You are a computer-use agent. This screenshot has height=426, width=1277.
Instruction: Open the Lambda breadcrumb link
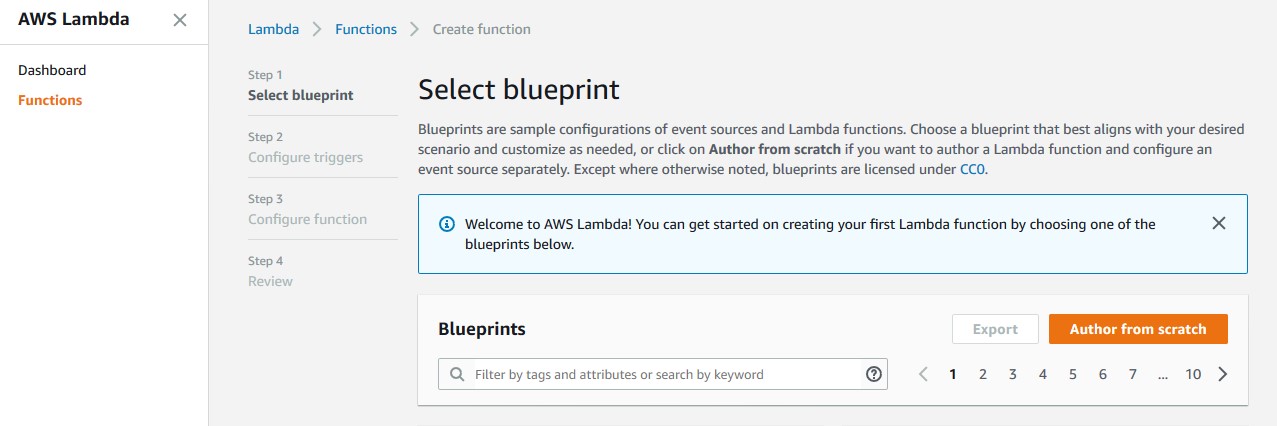click(x=273, y=29)
